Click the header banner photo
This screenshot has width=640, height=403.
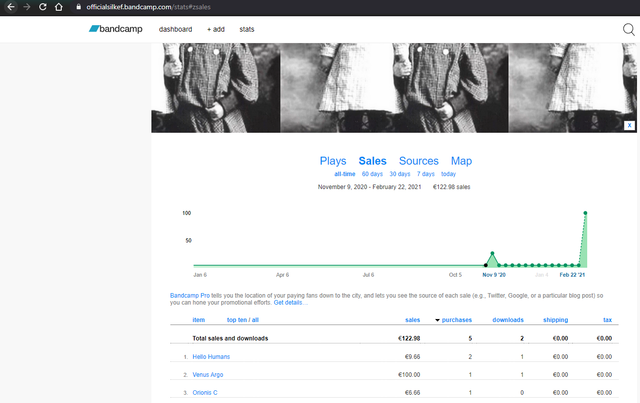coord(394,88)
